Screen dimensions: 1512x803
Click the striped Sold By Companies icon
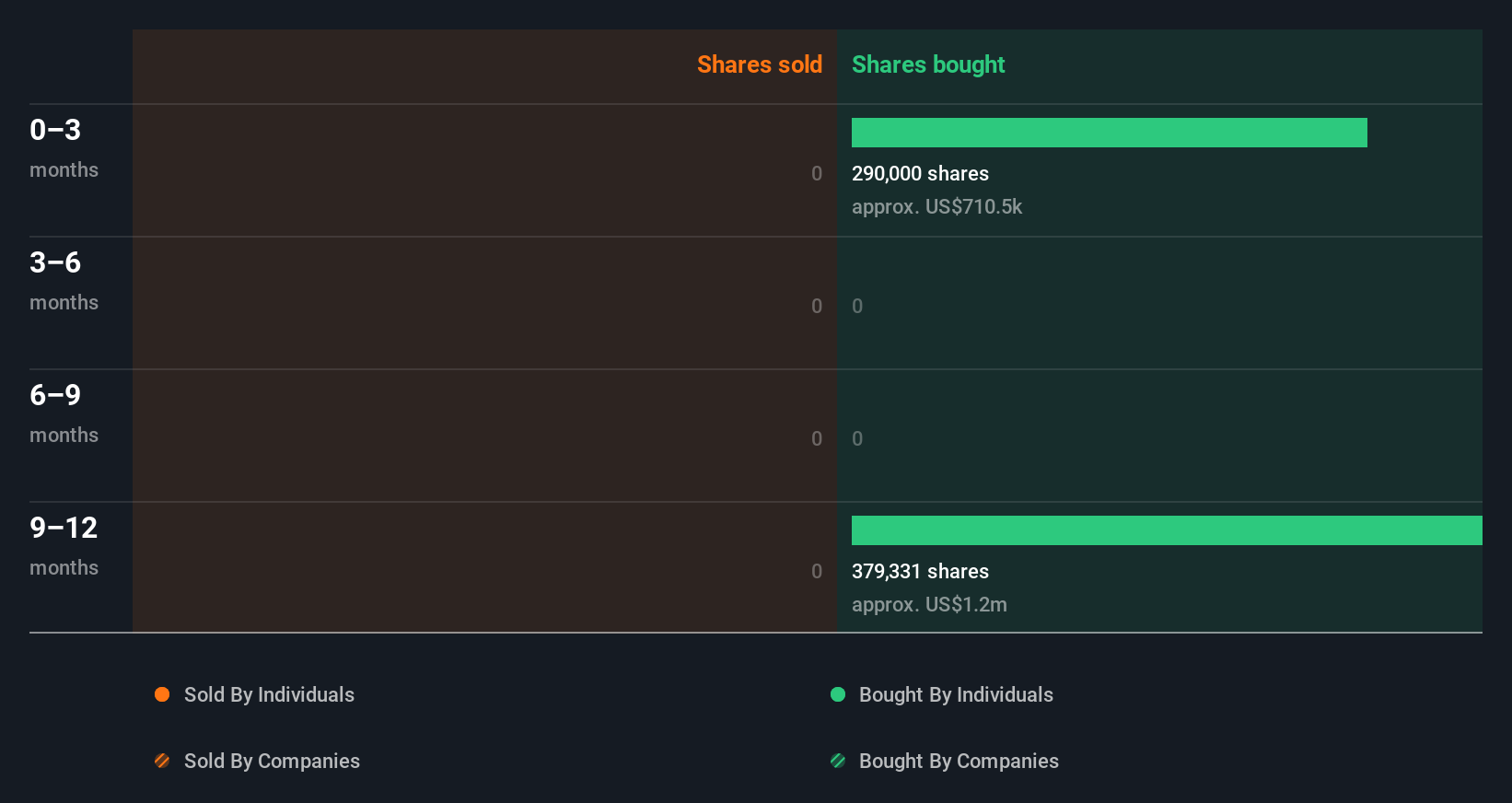162,761
